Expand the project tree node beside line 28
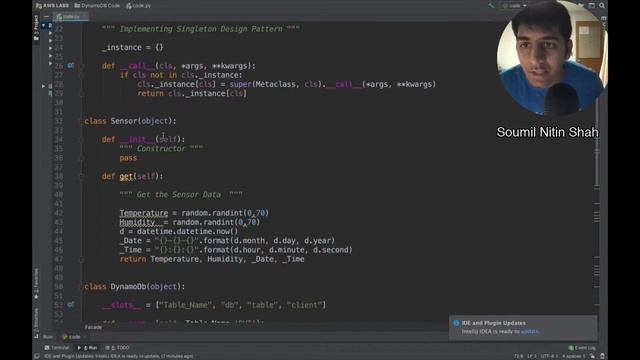This screenshot has width=640, height=360. 43,86
